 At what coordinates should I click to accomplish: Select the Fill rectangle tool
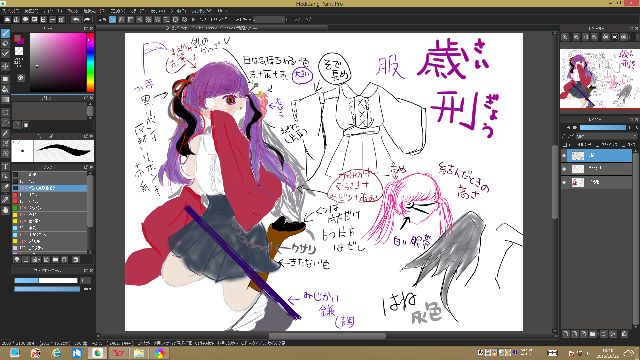click(x=5, y=78)
